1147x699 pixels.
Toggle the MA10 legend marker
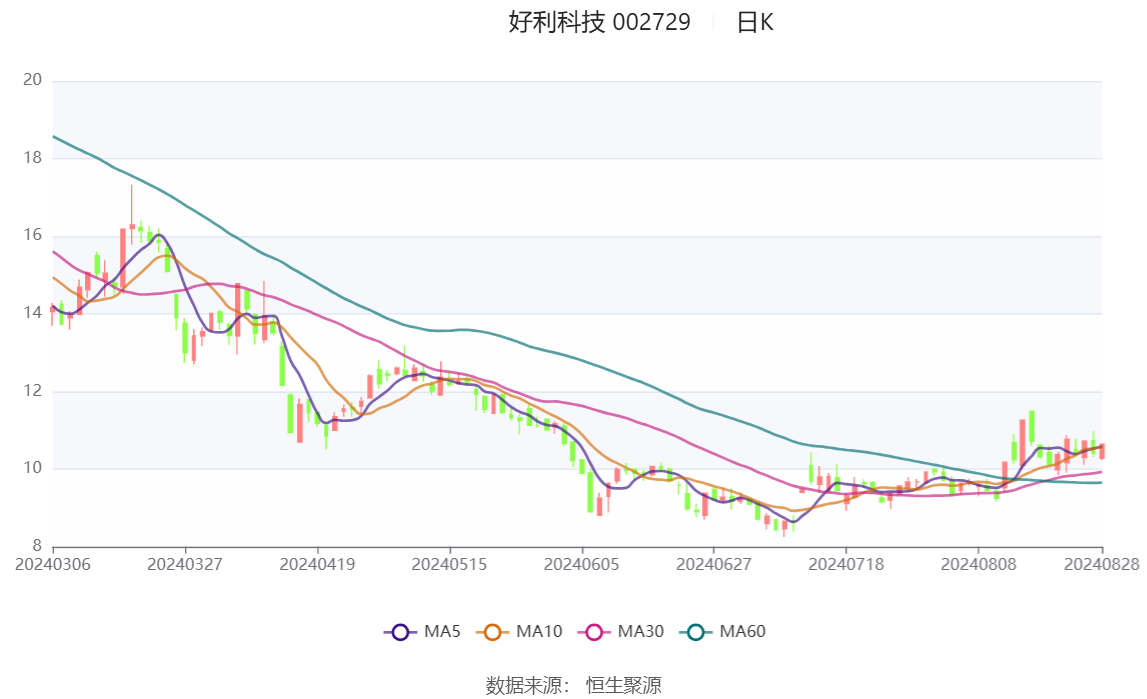click(492, 632)
